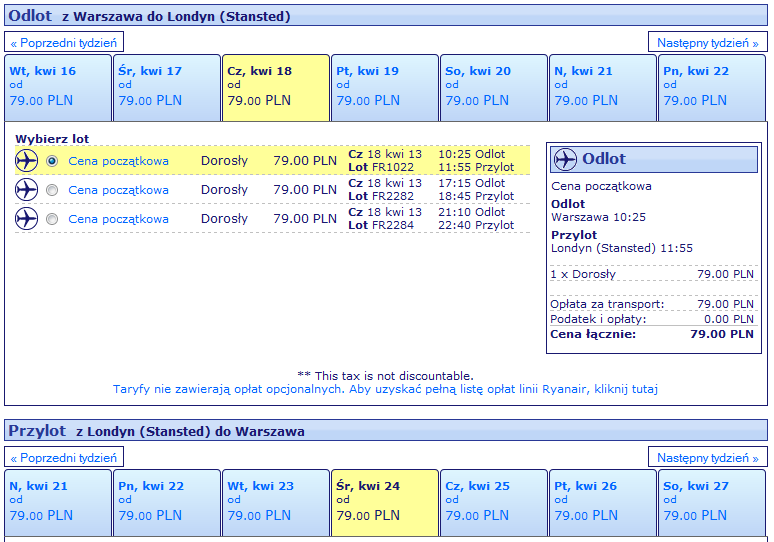Select departure tab Pn, kwi 22
774x542 pixels.
point(712,88)
